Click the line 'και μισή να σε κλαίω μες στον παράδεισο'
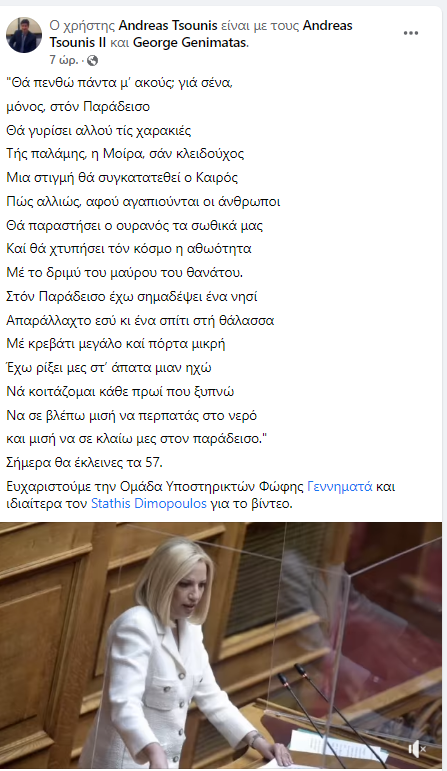This screenshot has width=447, height=771. pyautogui.click(x=136, y=439)
